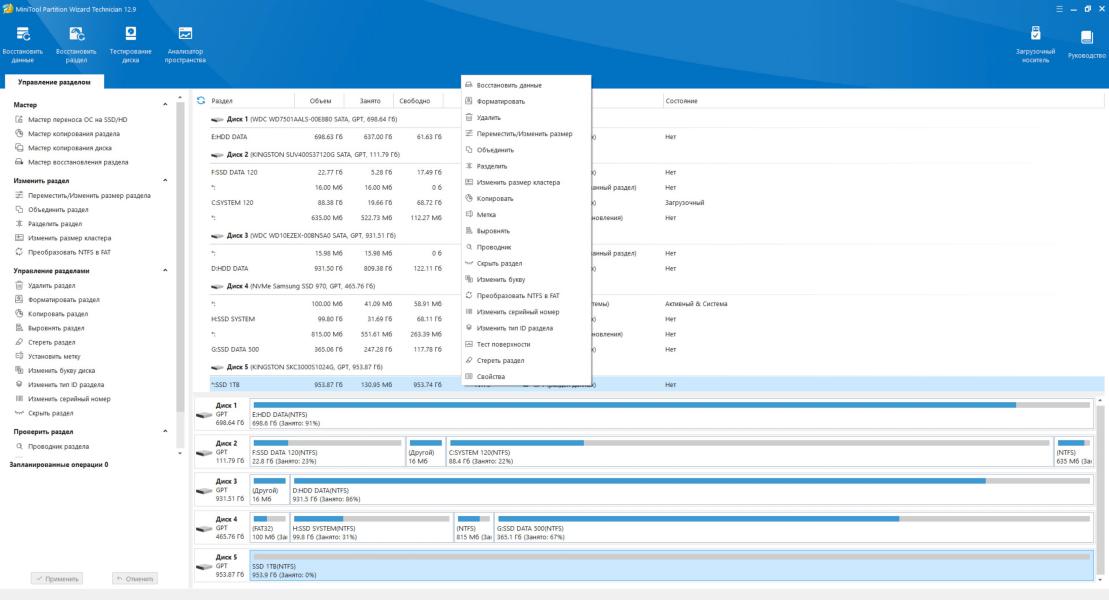Select Удалить in the context menu

tap(526, 117)
